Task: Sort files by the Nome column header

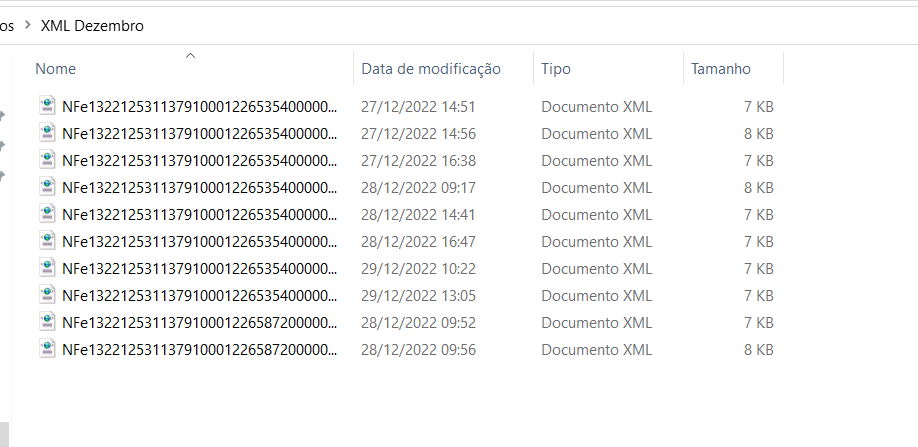Action: 56,69
